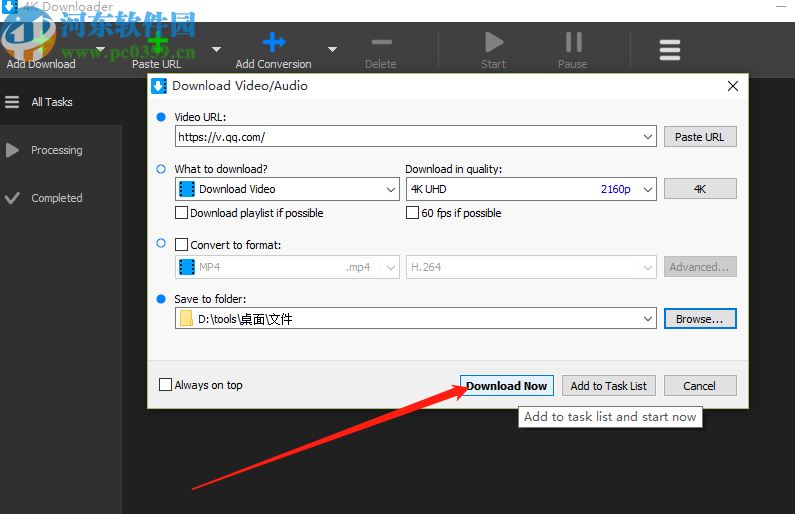Click the folder icon in save path
Screen dimensions: 795x514
(x=186, y=318)
